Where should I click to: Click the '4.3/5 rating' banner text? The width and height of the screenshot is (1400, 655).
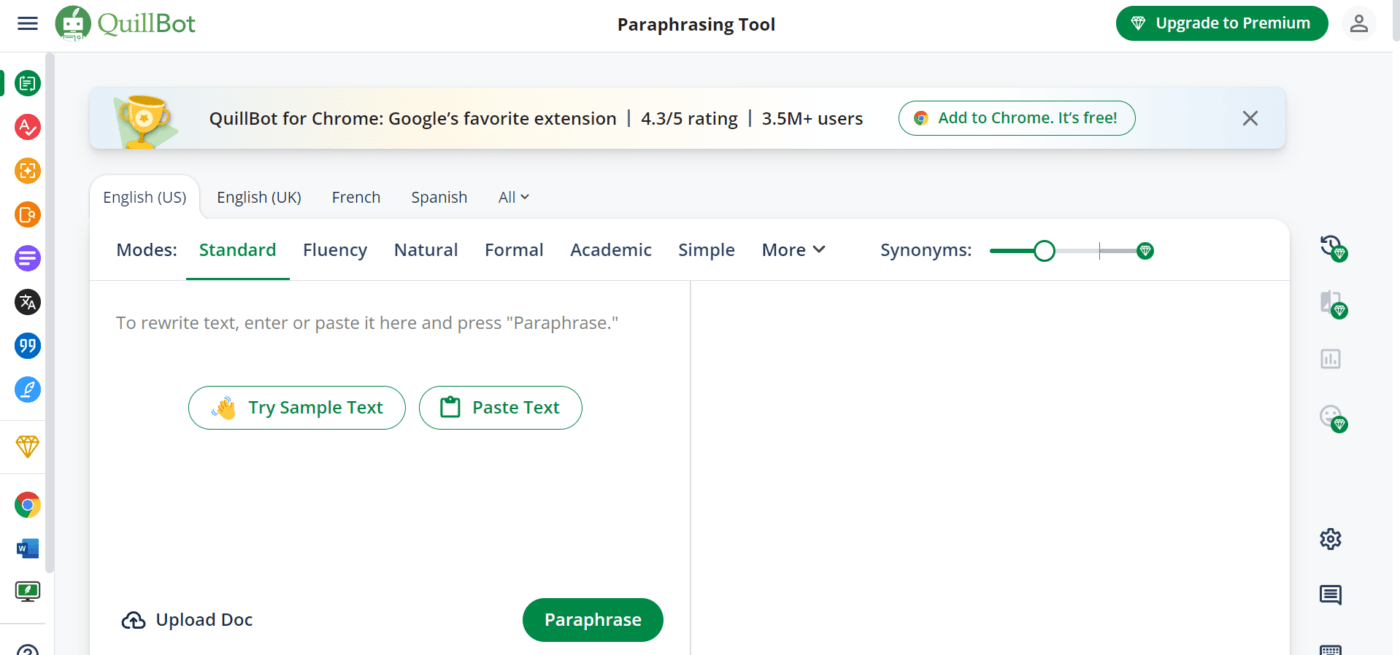click(689, 118)
